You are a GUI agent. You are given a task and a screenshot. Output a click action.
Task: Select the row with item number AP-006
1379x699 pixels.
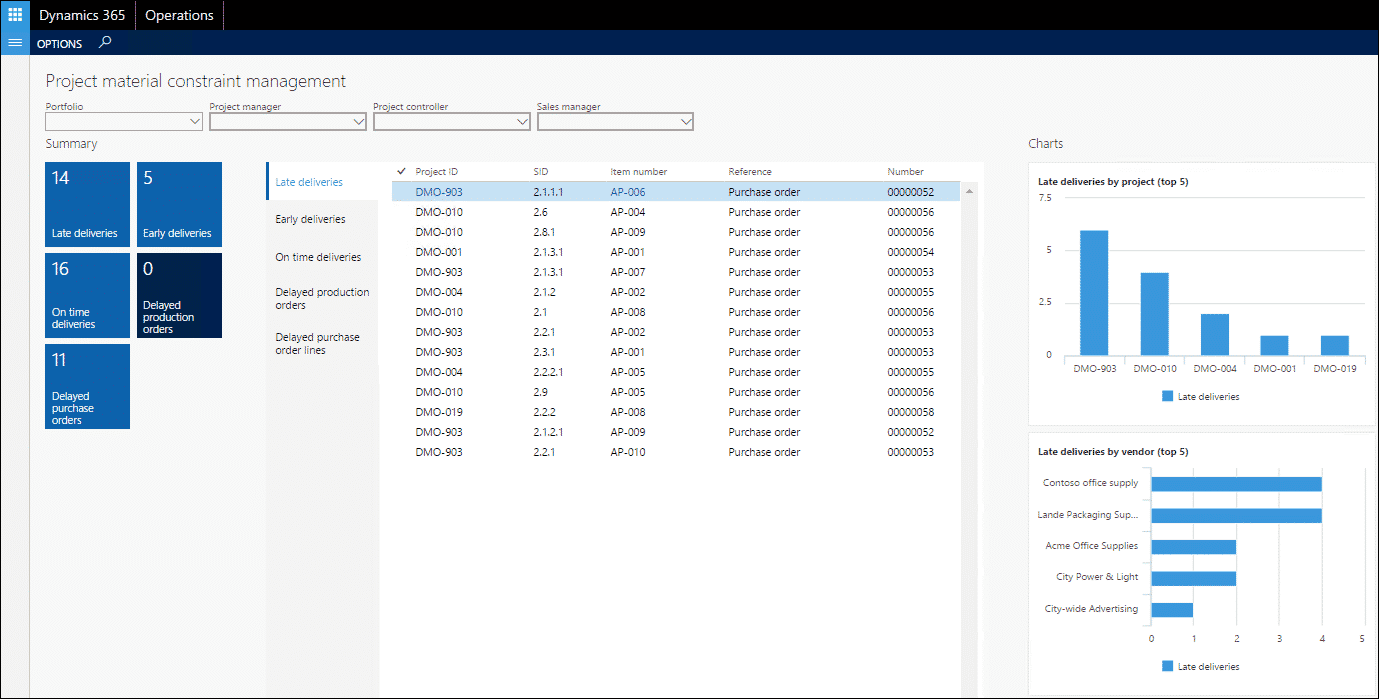point(675,192)
